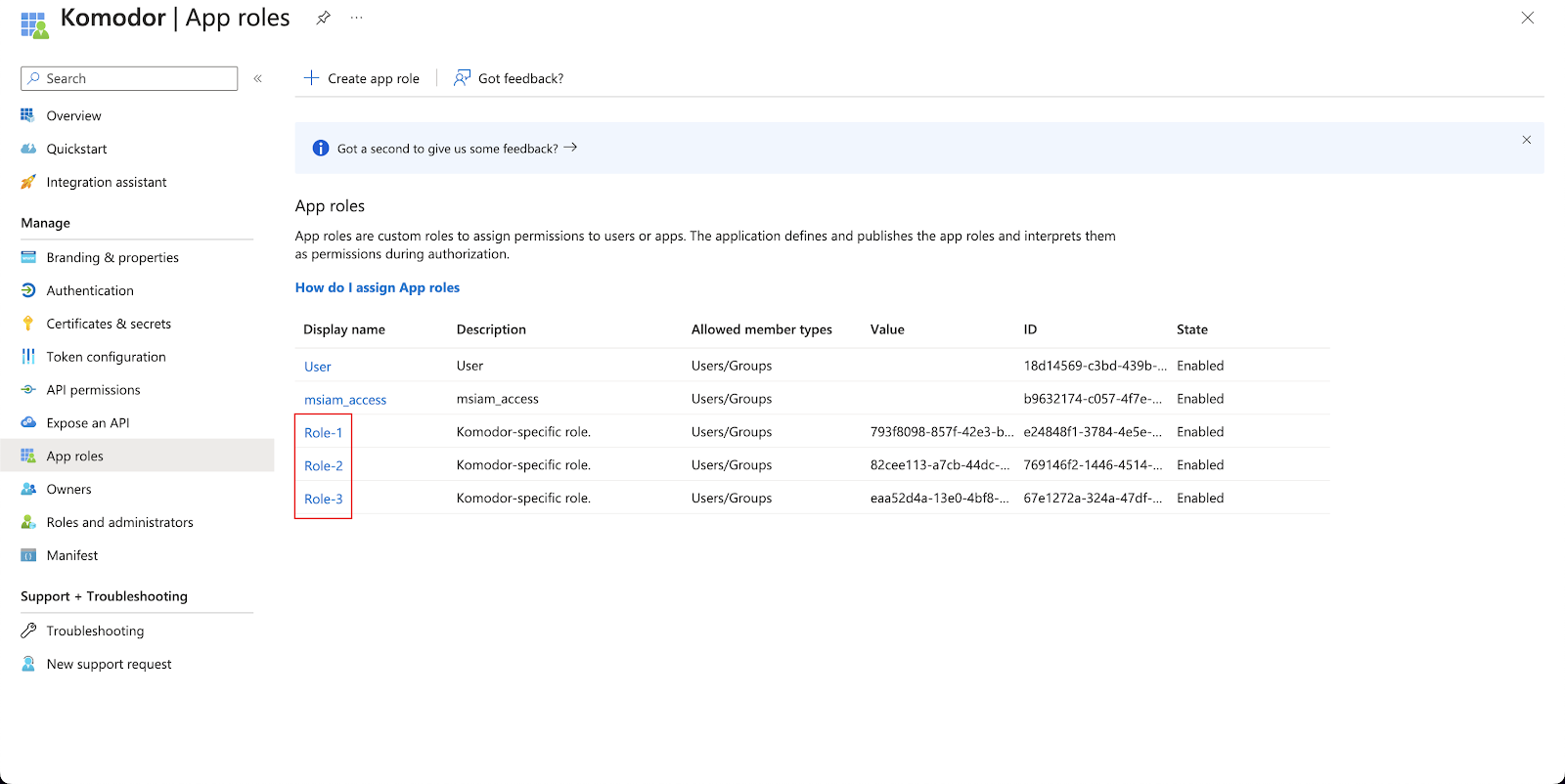Click the Description column header
1565x784 pixels.
[x=491, y=329]
